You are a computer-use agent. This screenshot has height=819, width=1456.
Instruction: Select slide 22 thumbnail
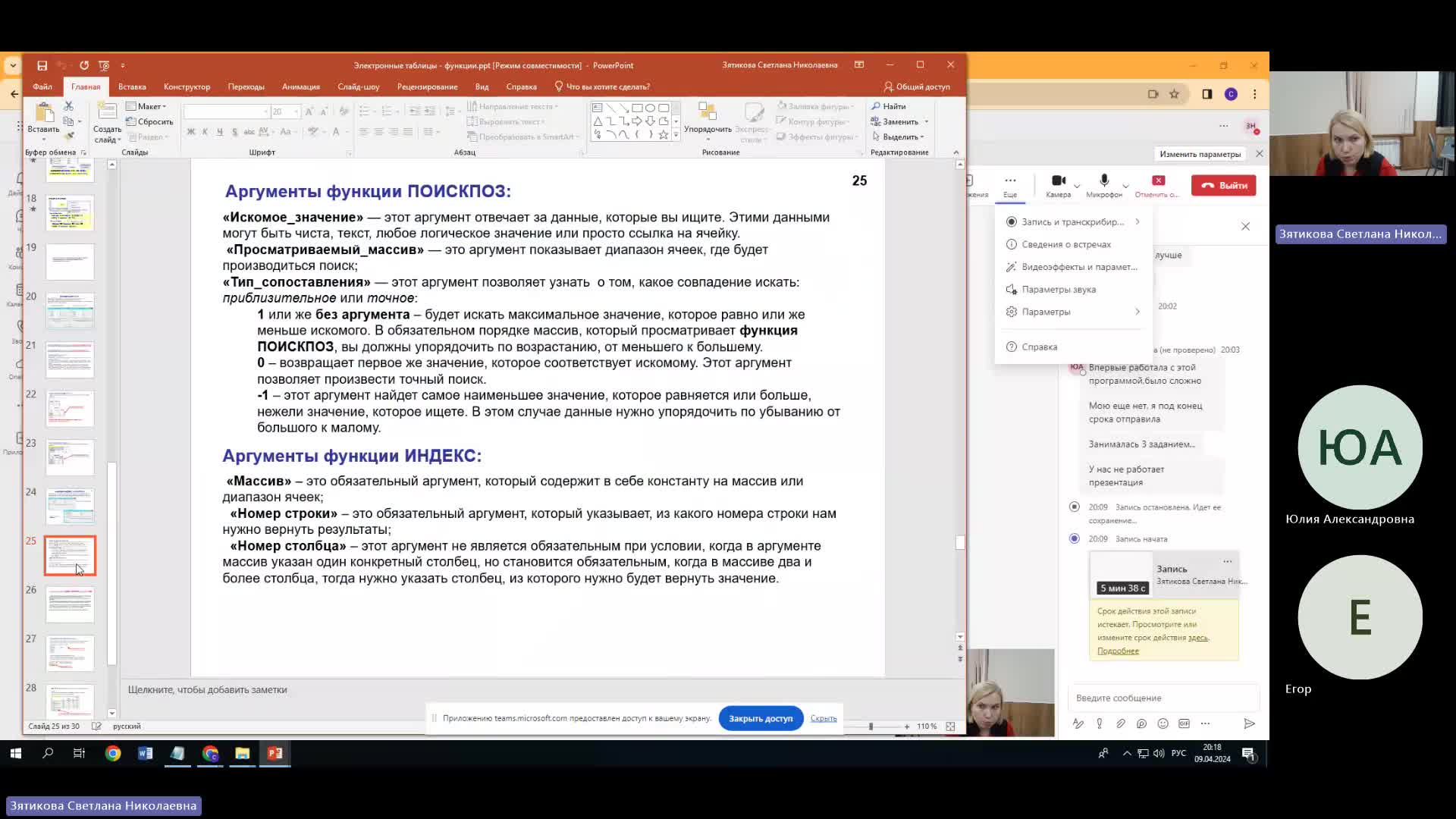point(70,409)
